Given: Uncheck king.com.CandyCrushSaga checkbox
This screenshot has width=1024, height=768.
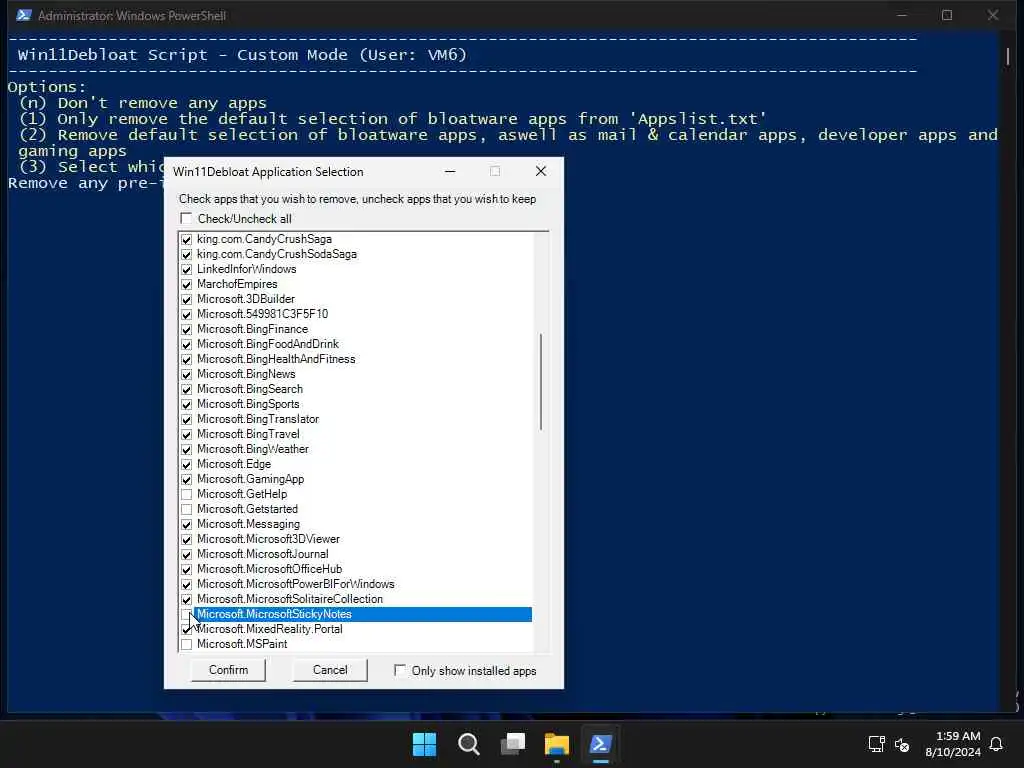Looking at the screenshot, I should point(186,240).
